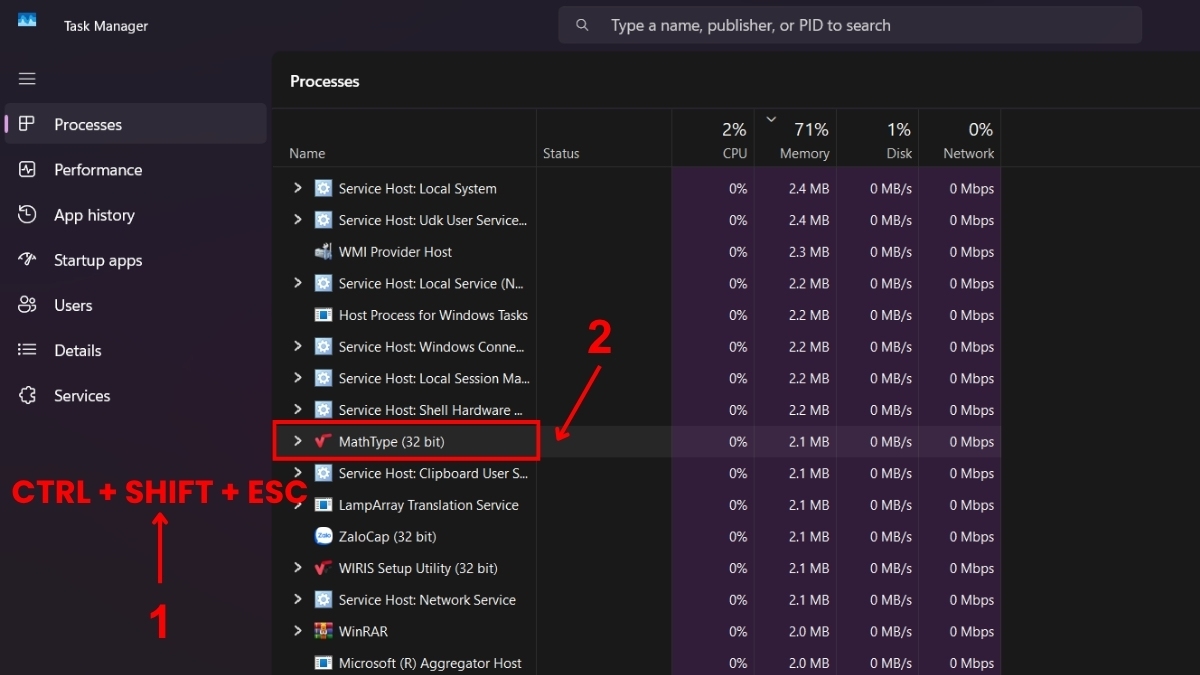Open the Performance page
The width and height of the screenshot is (1200, 675).
[97, 170]
